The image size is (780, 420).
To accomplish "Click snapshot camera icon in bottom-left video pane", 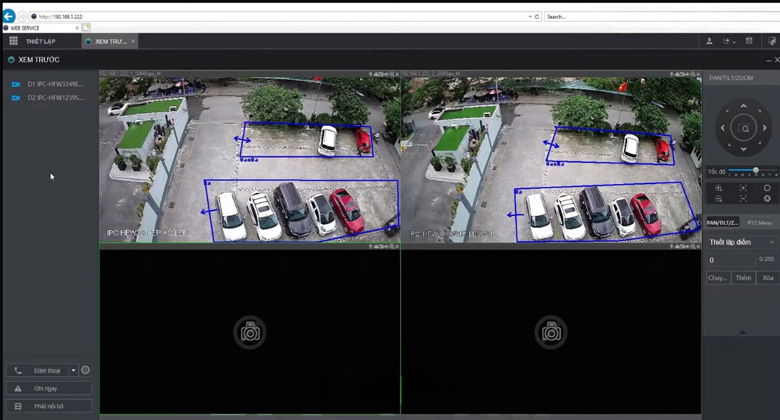I will pos(249,332).
